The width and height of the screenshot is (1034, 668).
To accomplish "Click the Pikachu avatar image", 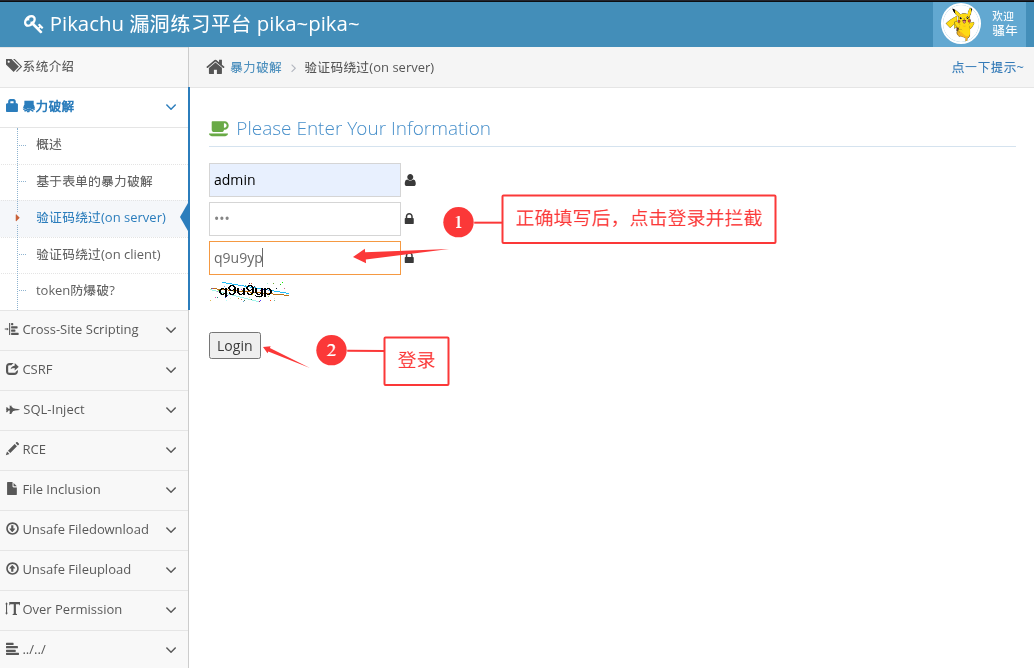I will point(960,24).
